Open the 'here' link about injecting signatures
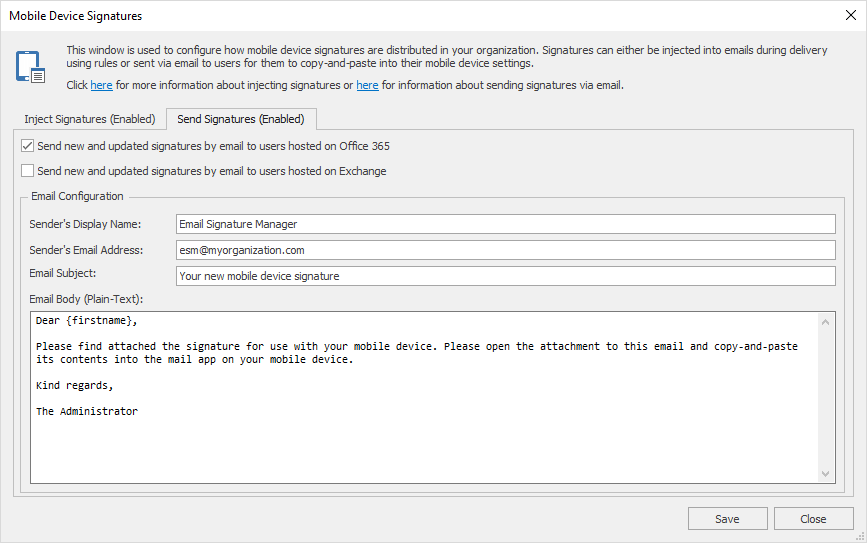 [102, 86]
